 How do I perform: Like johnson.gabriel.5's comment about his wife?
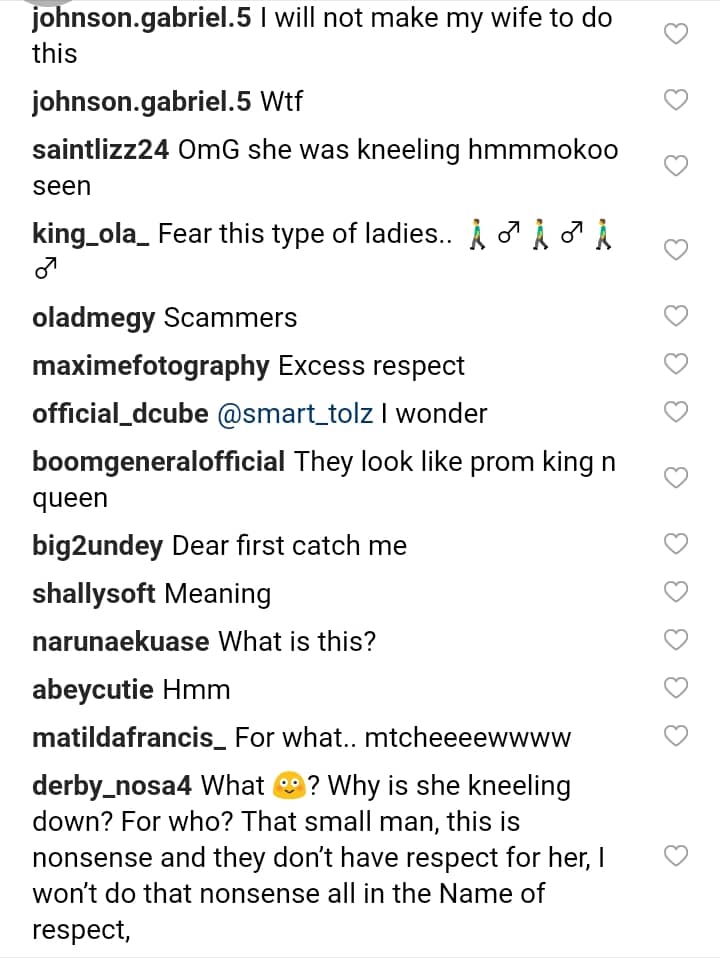(677, 35)
